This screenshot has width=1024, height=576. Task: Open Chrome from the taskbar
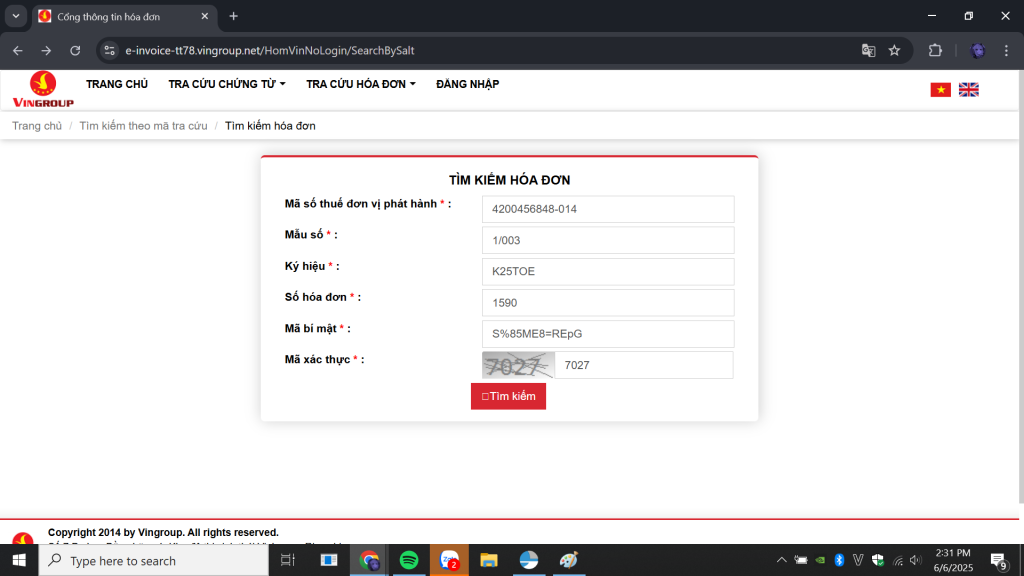[x=369, y=560]
